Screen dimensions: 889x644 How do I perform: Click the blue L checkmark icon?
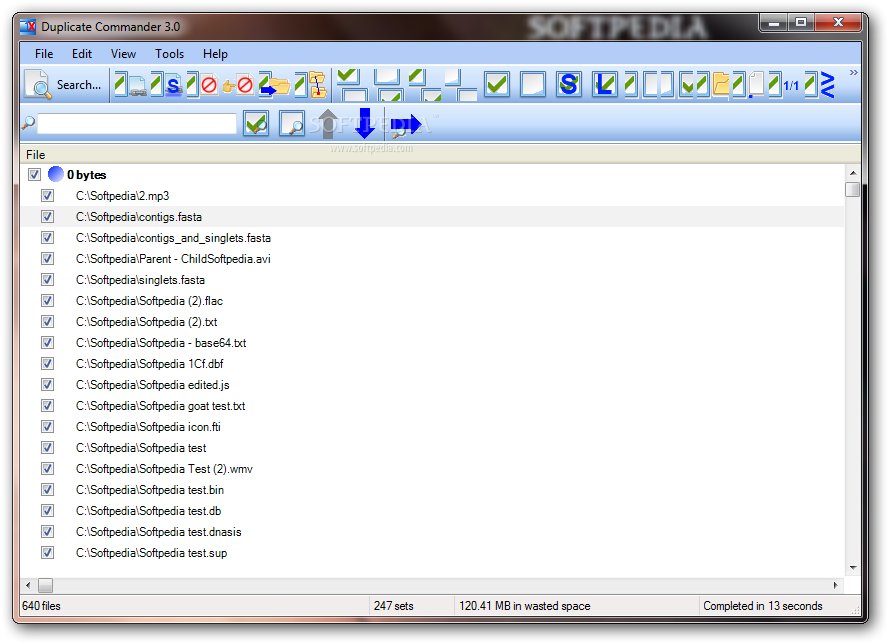tap(604, 85)
